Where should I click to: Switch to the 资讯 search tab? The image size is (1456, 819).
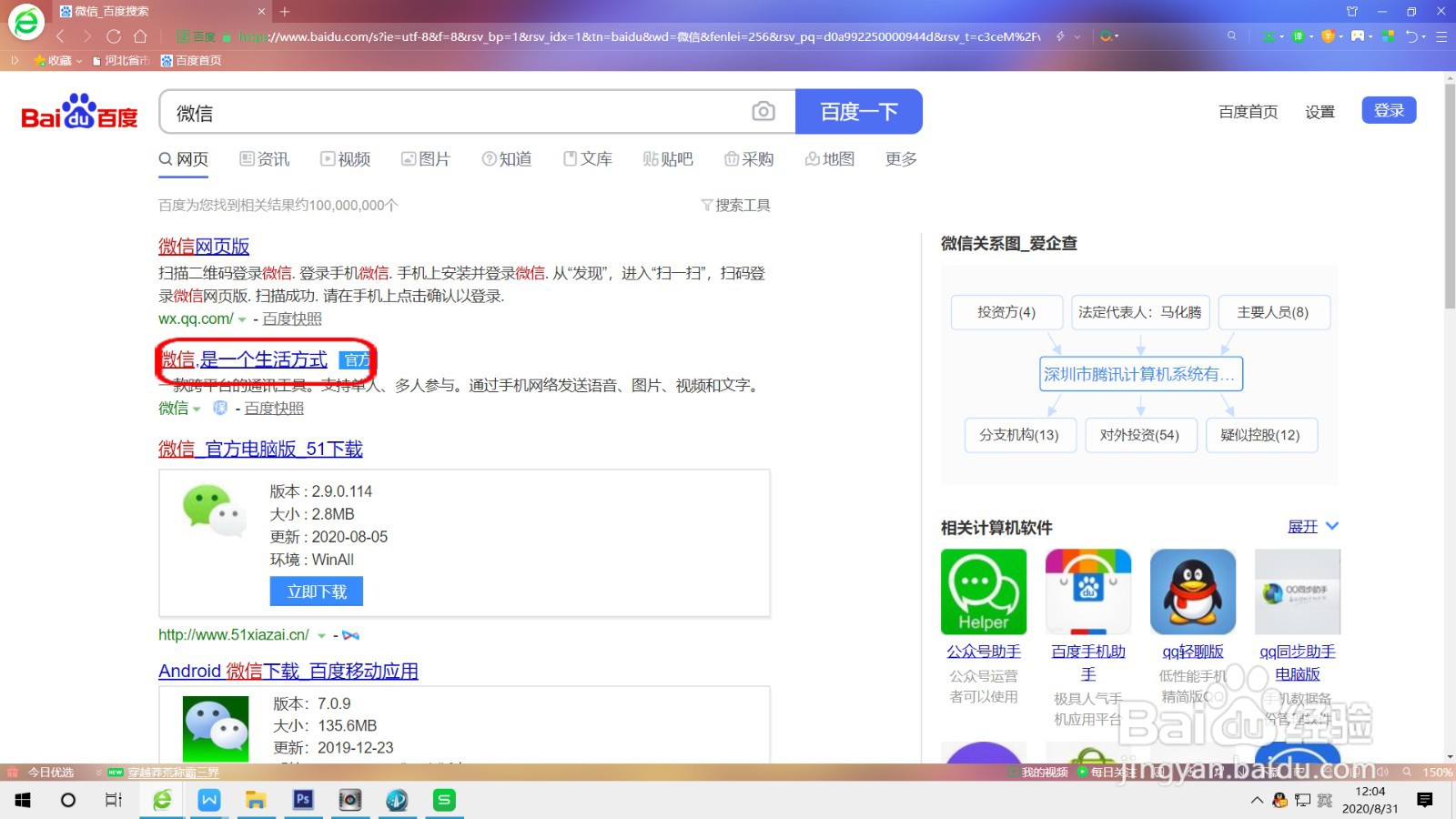coord(265,158)
